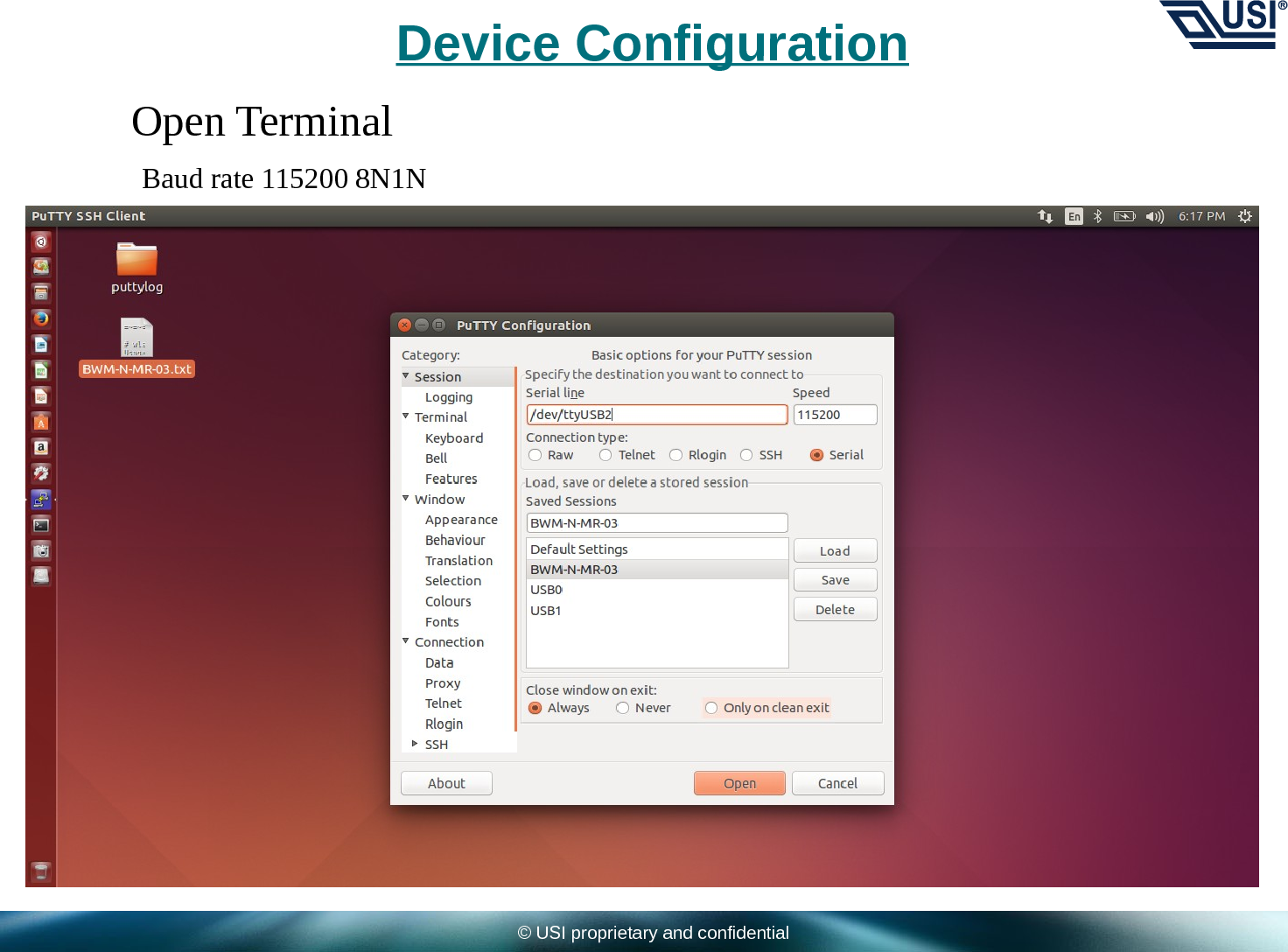The width and height of the screenshot is (1288, 952).
Task: Select the BWM-N-MR-03.txt desktop file
Action: (136, 347)
